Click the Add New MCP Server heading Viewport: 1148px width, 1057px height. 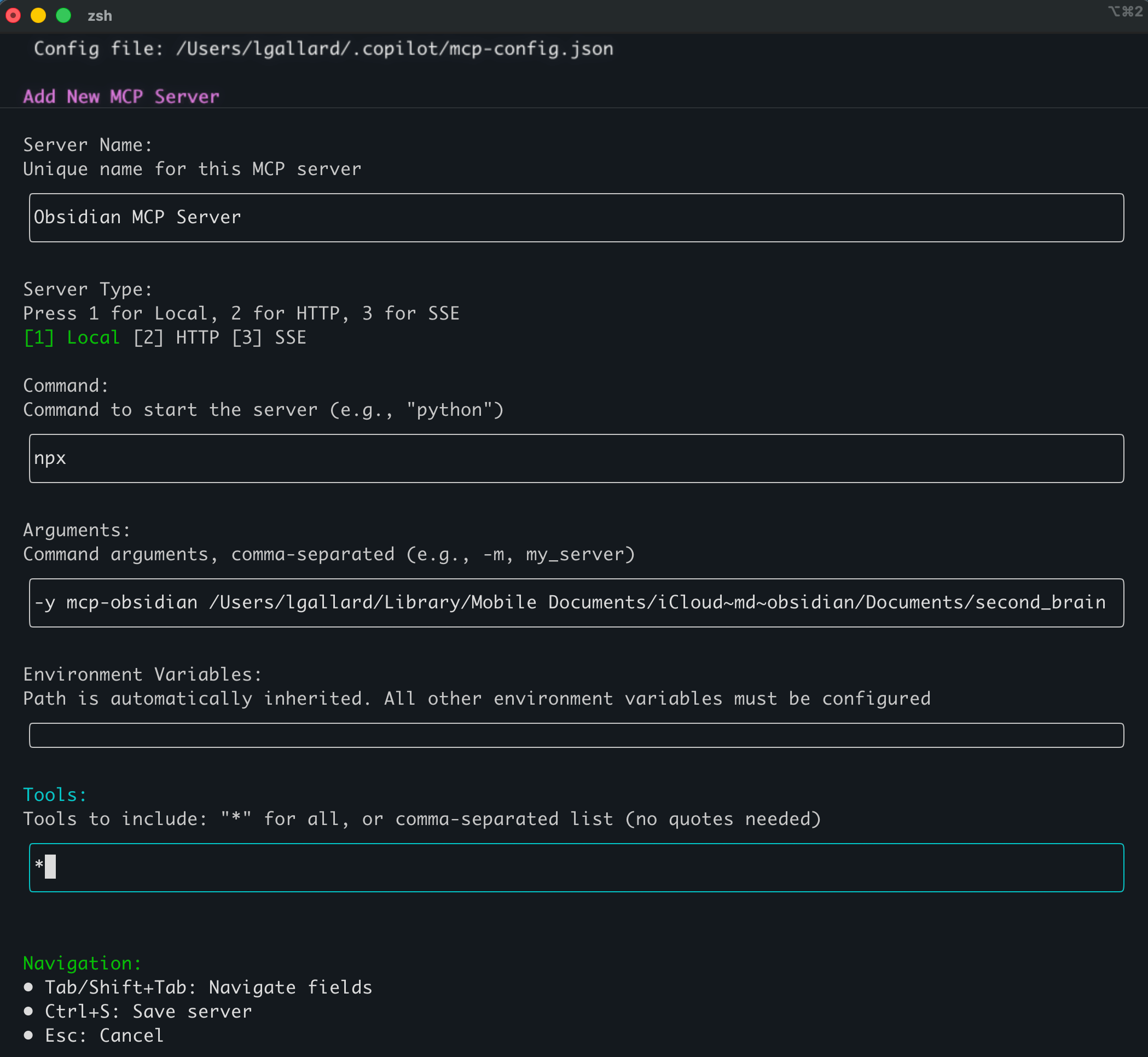click(x=121, y=96)
